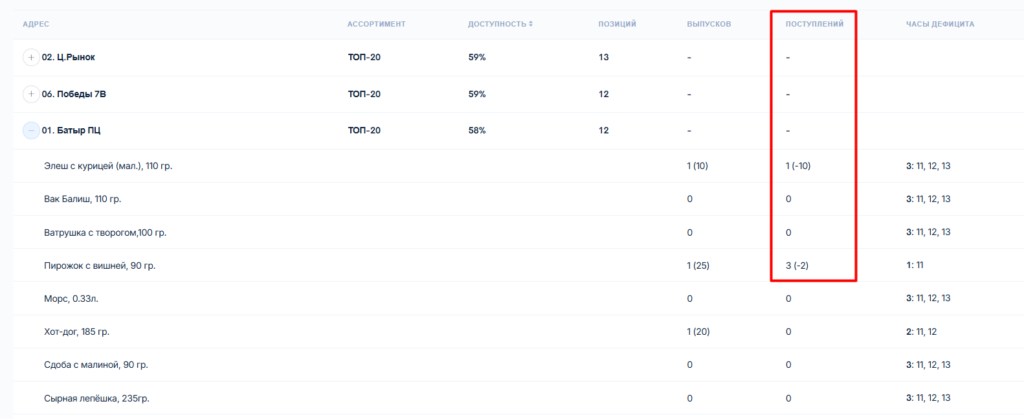1024x419 pixels.
Task: Click the ПОЗИЦИЙ column header
Action: (x=618, y=23)
